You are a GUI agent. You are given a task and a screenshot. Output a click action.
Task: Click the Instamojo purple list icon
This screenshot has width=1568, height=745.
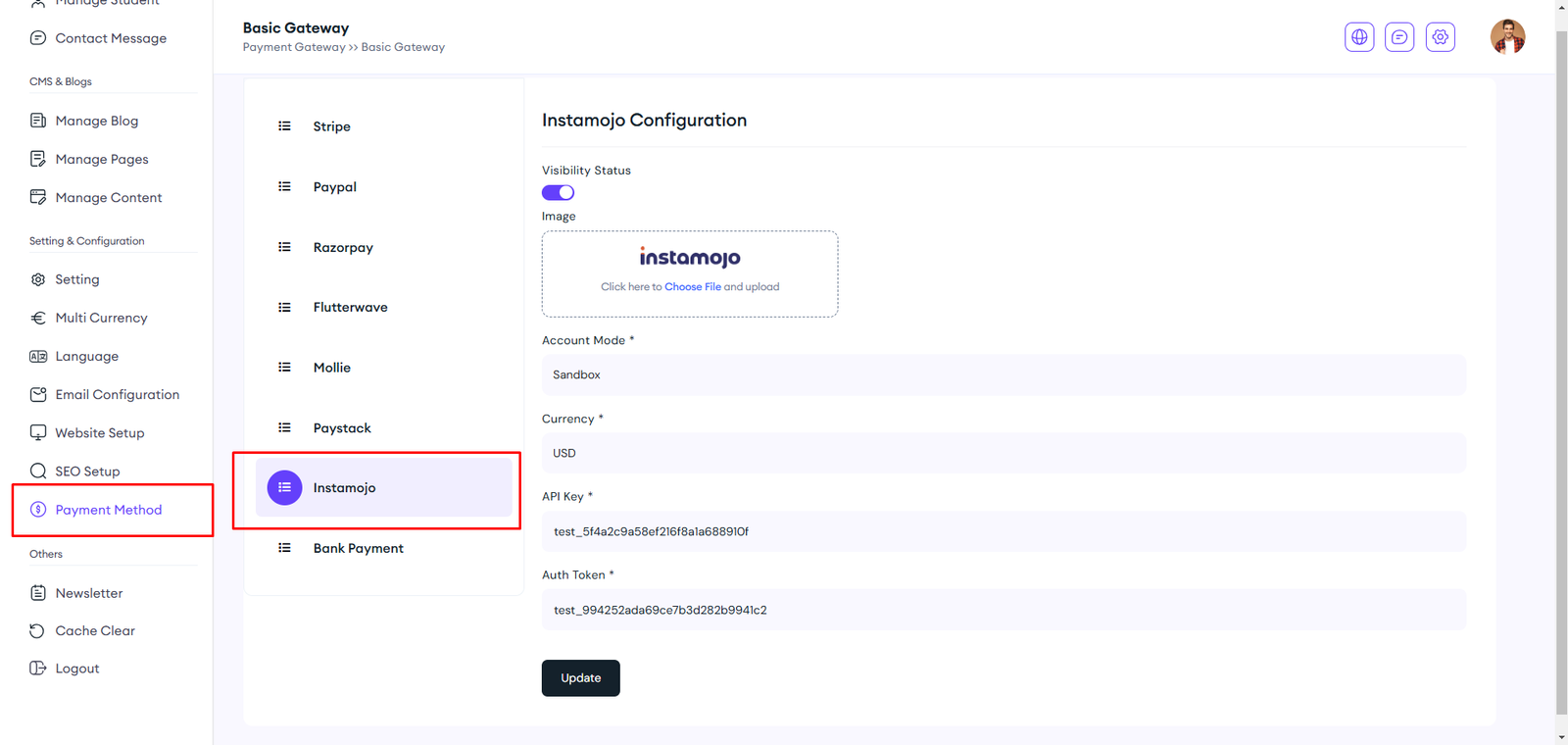284,488
